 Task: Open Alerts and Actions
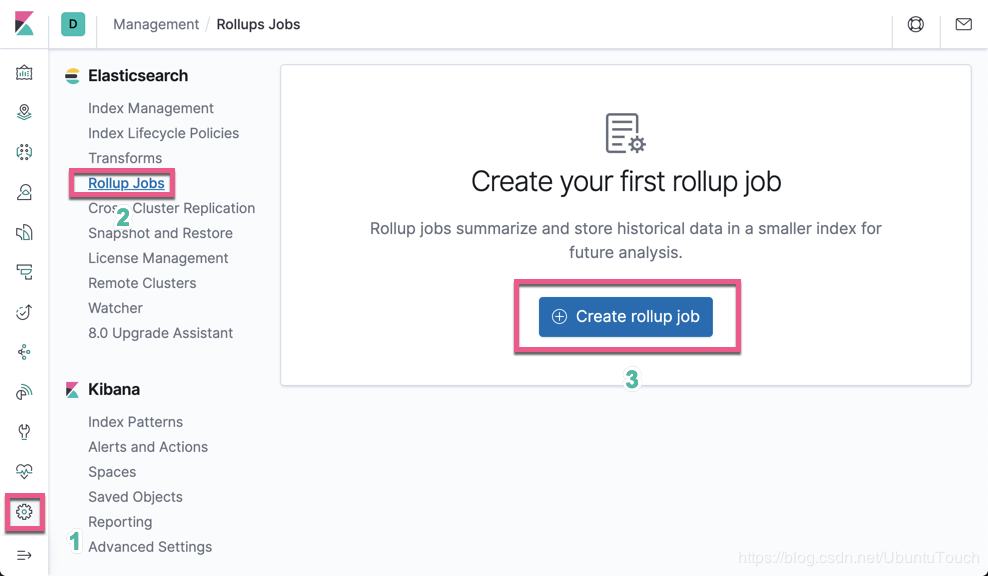147,447
